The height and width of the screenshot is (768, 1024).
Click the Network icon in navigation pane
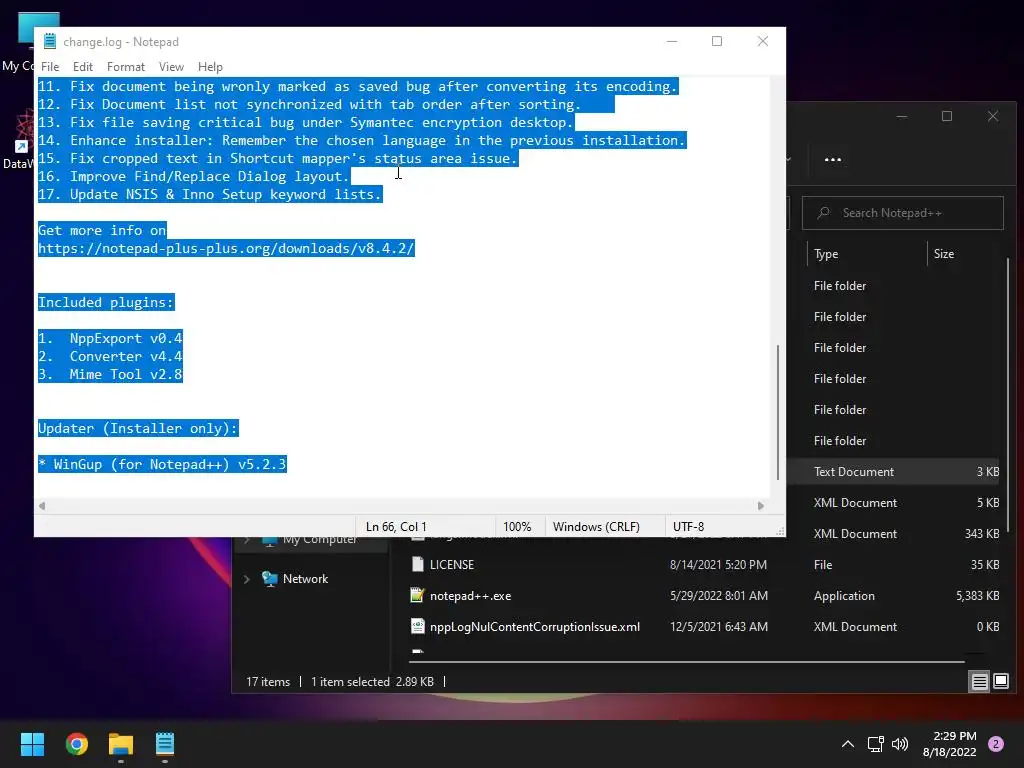coord(269,579)
